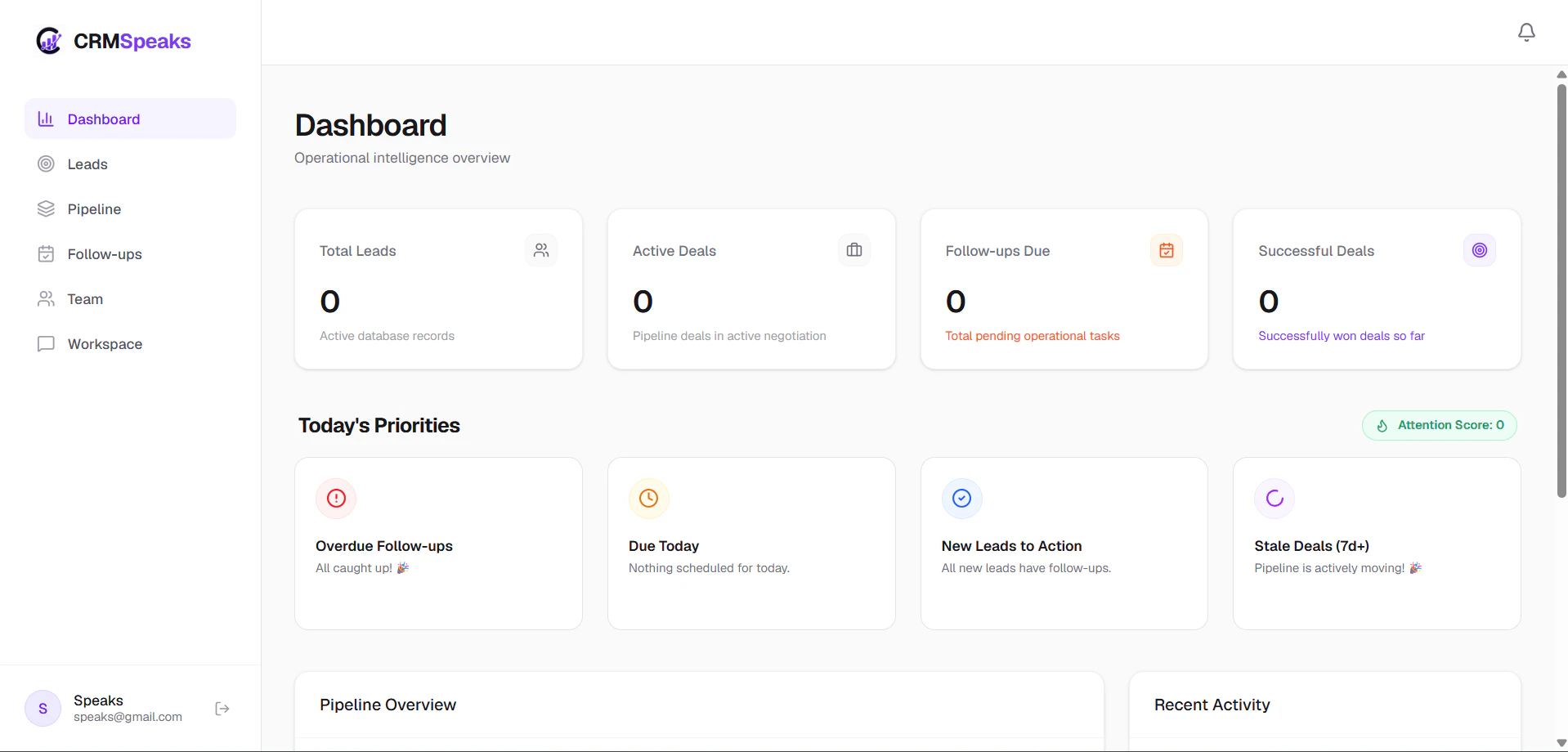Navigate to Follow-ups
This screenshot has height=752, width=1568.
[x=131, y=254]
